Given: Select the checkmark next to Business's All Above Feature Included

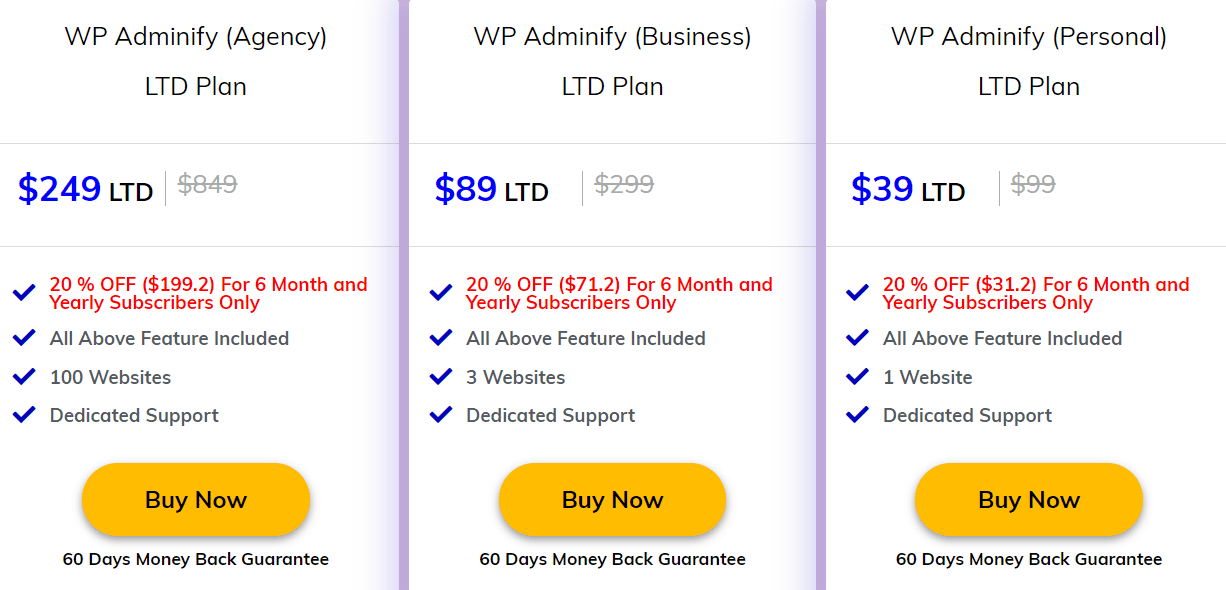Looking at the screenshot, I should tap(440, 338).
